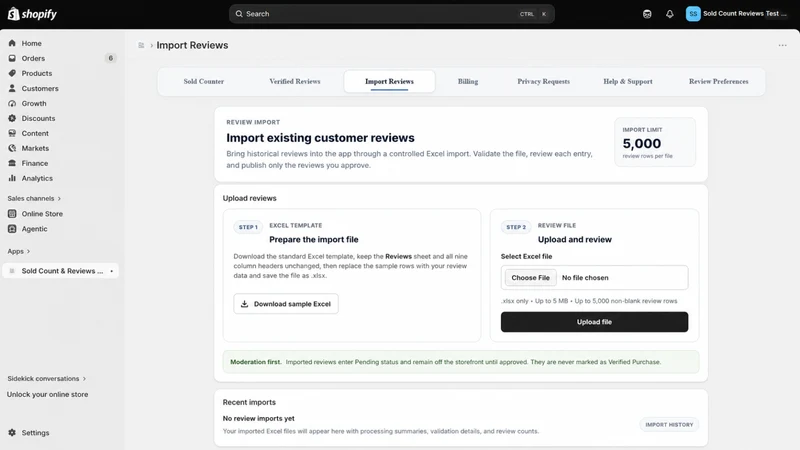Pin the Sold Count & Reviews app
Image resolution: width=800 pixels, height=450 pixels.
[x=112, y=271]
